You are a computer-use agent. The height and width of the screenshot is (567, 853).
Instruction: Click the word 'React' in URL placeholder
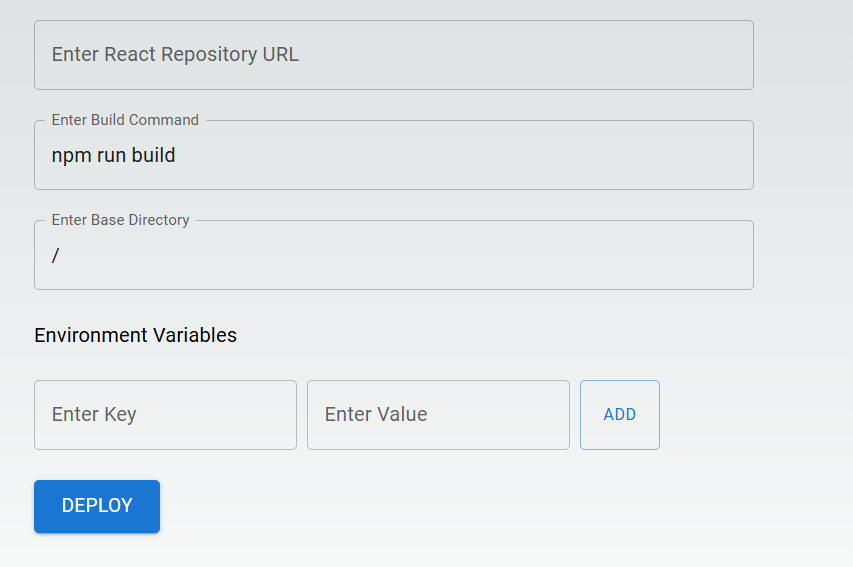131,55
